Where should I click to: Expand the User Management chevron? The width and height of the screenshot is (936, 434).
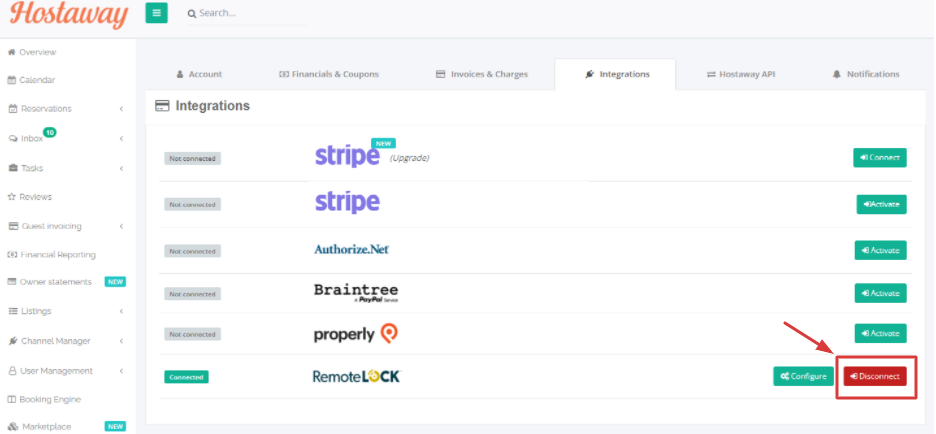click(x=121, y=371)
